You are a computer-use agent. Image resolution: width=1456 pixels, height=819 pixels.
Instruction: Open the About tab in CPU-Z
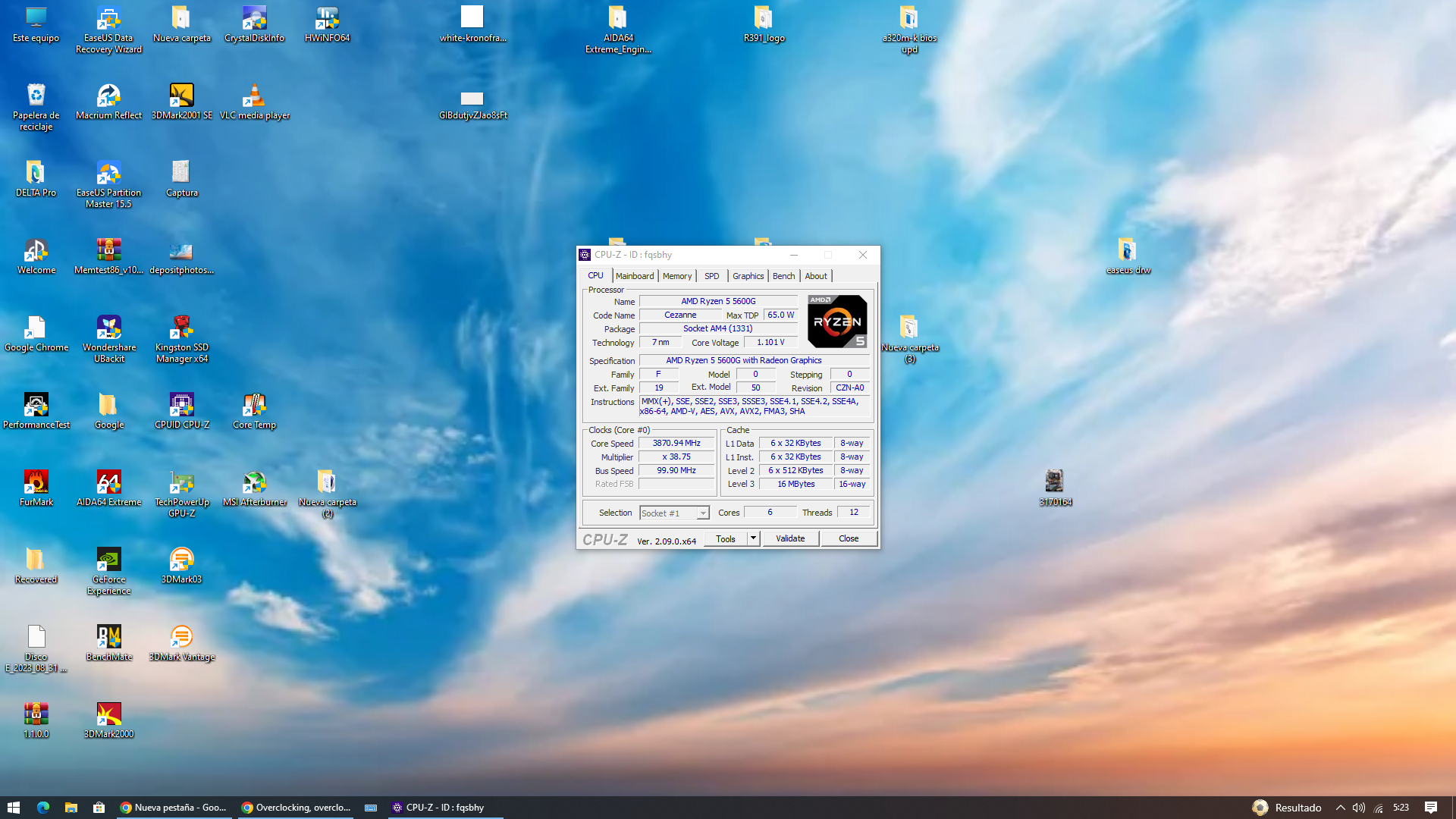(x=816, y=276)
